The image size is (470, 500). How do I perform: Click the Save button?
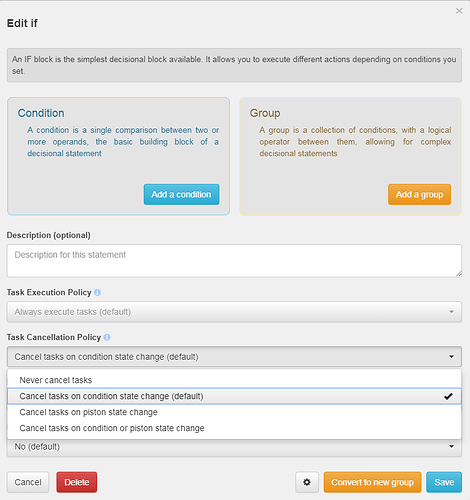coord(444,482)
